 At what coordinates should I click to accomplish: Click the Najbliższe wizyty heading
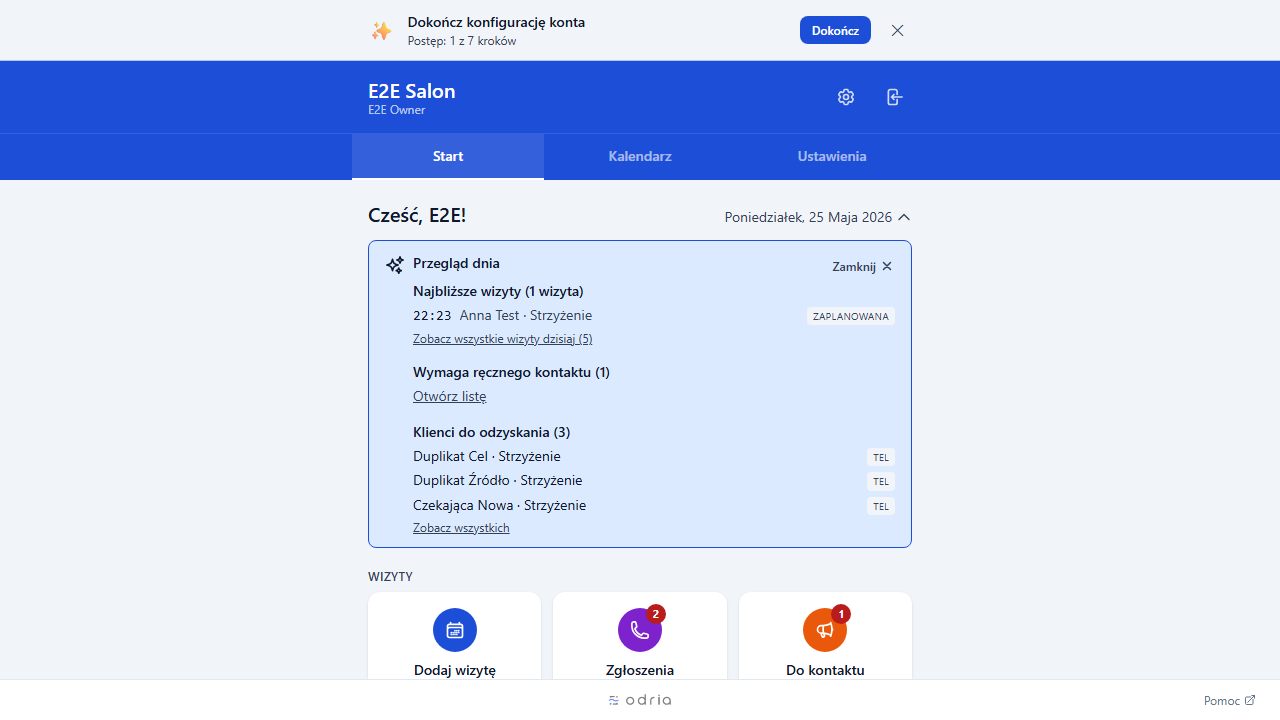[x=498, y=291]
